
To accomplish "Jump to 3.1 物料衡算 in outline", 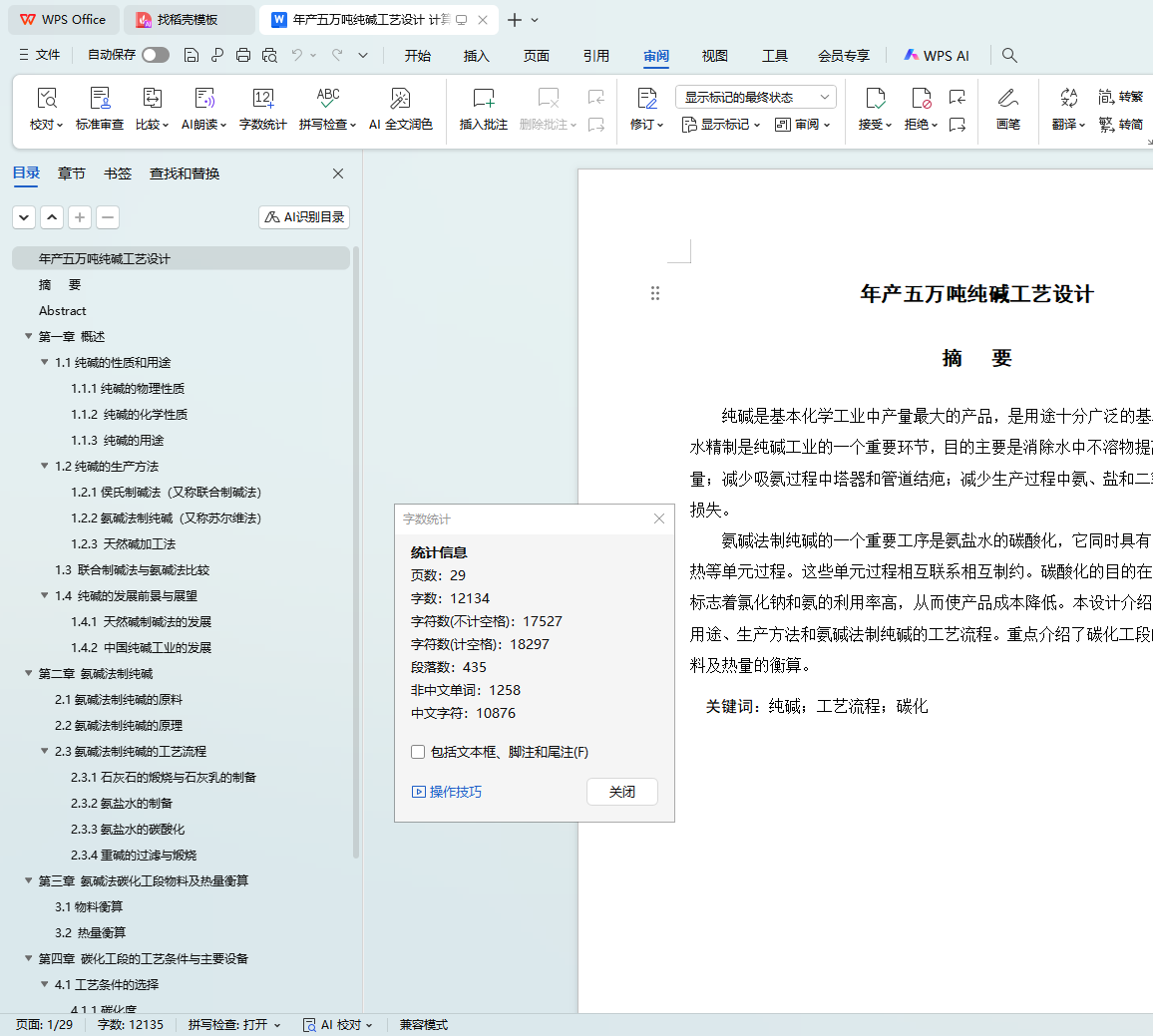I will (x=89, y=907).
